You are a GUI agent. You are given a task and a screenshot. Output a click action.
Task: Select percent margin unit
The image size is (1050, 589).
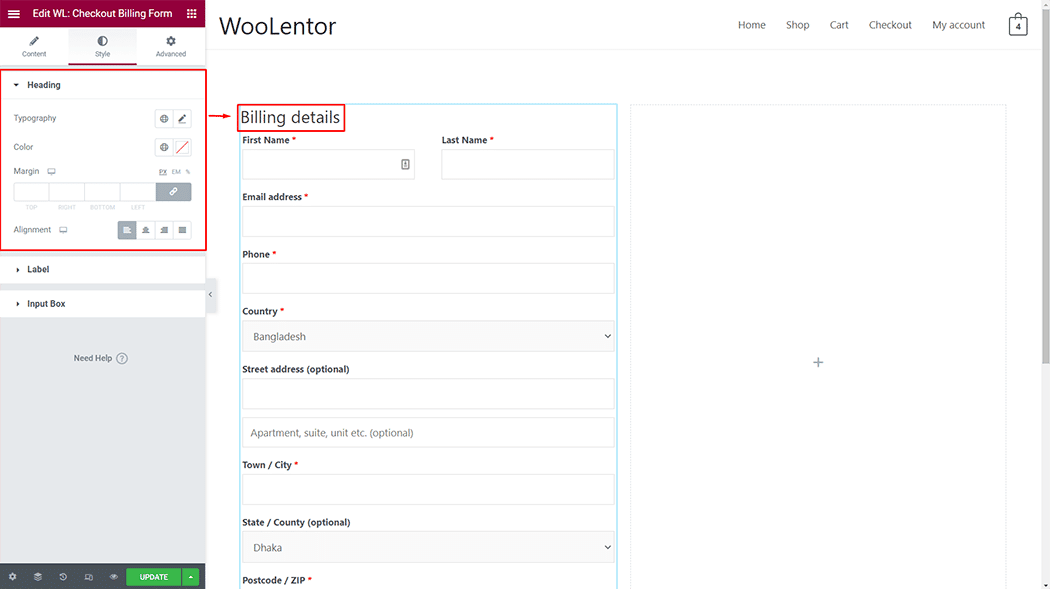click(x=188, y=172)
